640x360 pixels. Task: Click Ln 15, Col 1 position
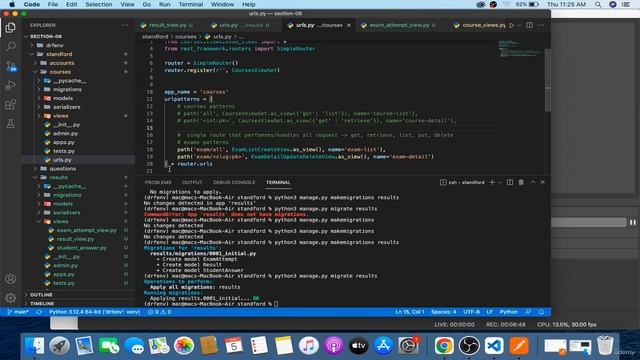point(409,312)
